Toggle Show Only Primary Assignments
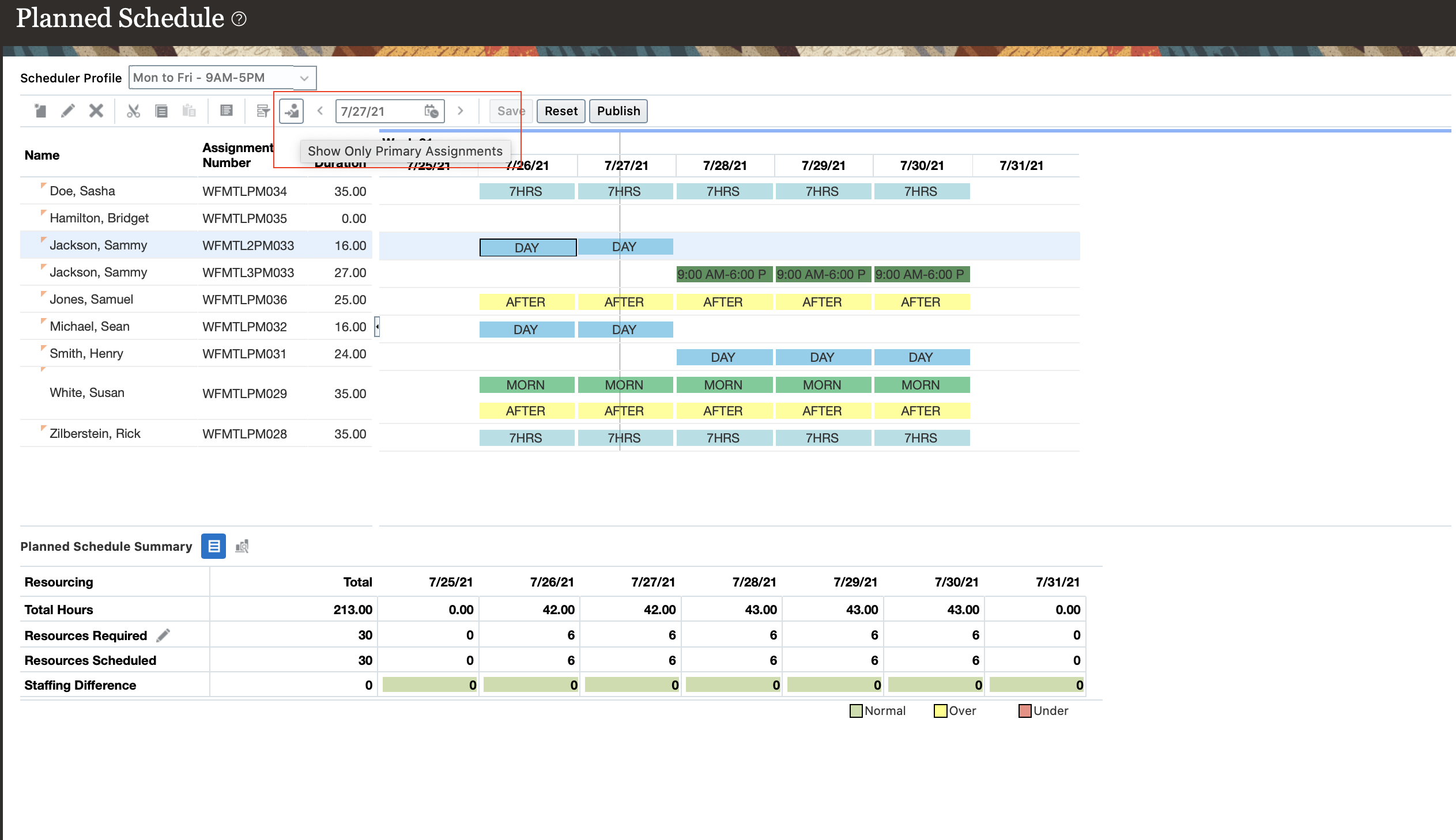This screenshot has width=1456, height=840. (x=292, y=111)
